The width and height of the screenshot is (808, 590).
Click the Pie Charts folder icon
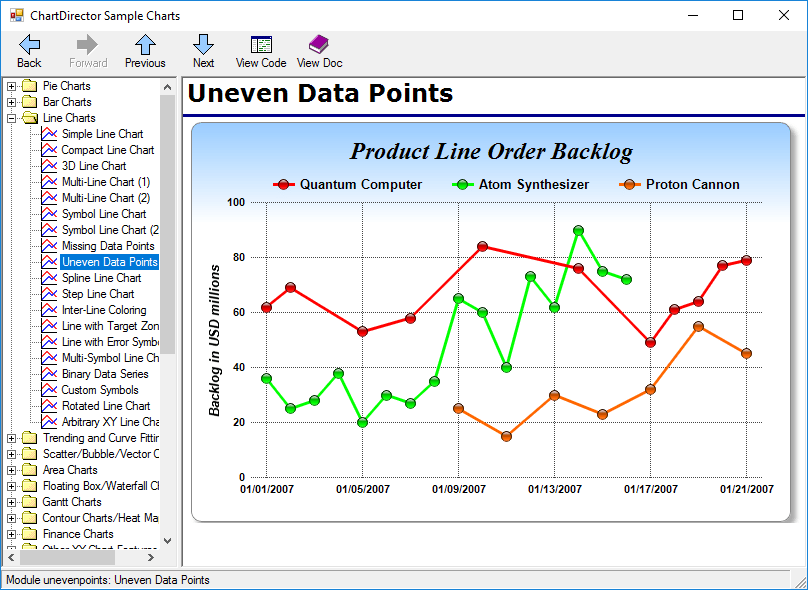pyautogui.click(x=29, y=86)
